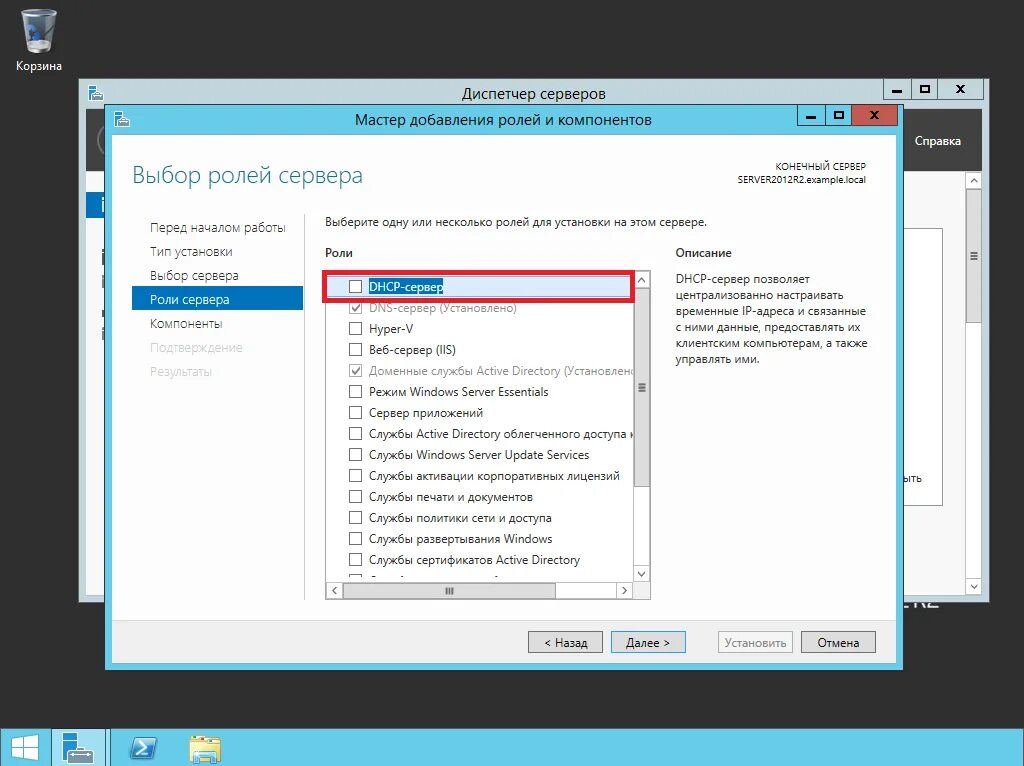Check the DHCP-сервер role checkbox

pos(355,287)
